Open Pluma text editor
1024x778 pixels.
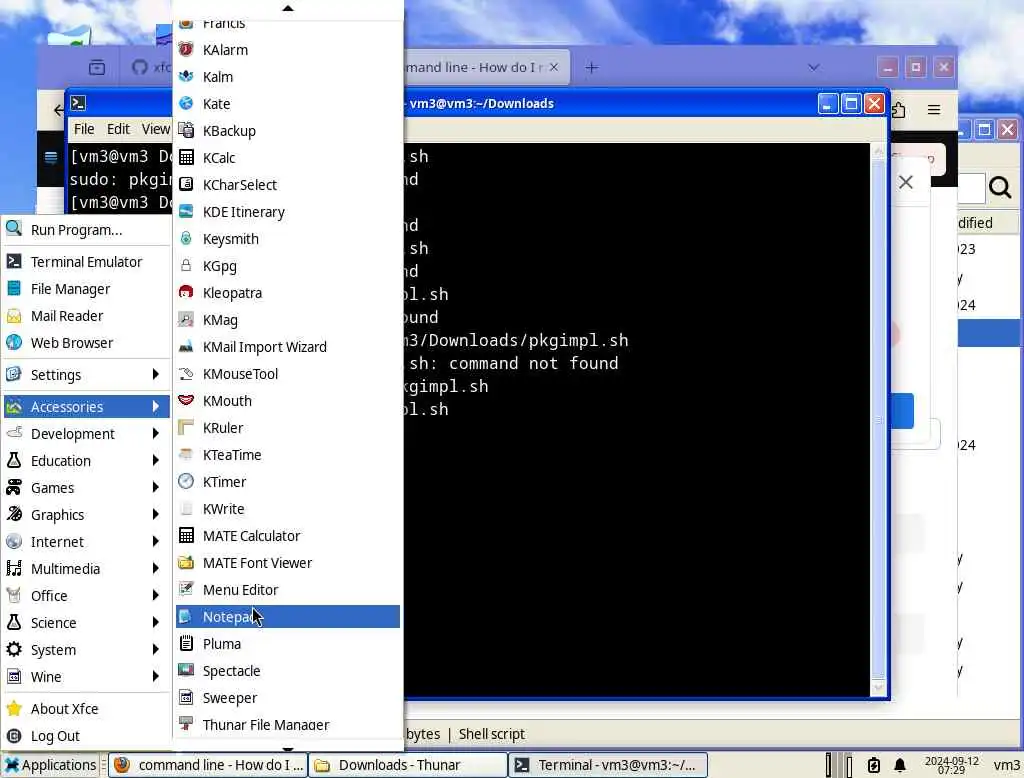(x=287, y=643)
